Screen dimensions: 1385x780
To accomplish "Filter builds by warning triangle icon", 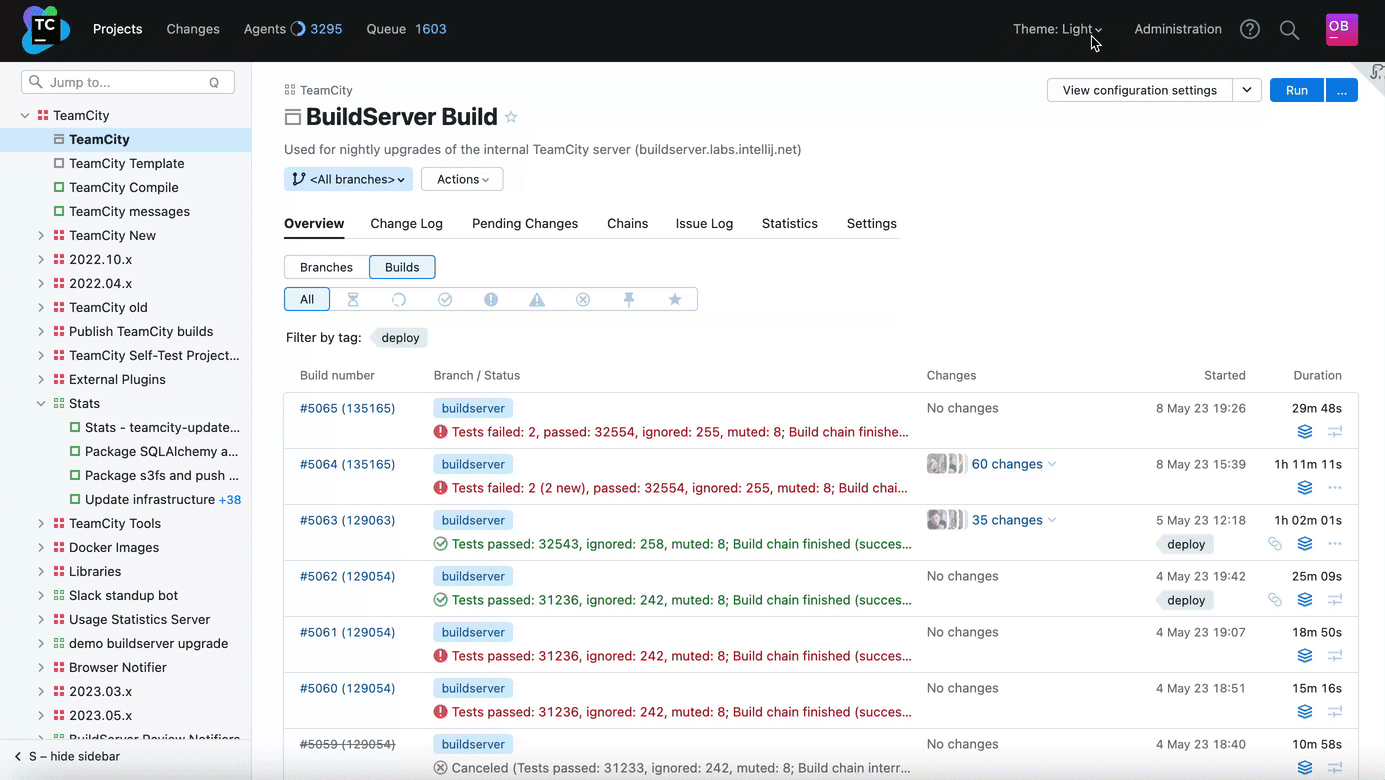I will [537, 299].
